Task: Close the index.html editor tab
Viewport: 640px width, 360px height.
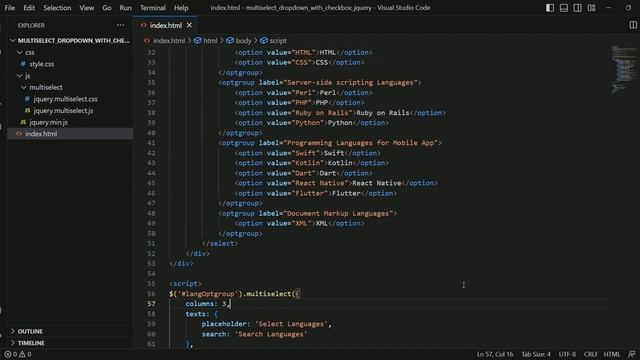Action: pos(189,25)
